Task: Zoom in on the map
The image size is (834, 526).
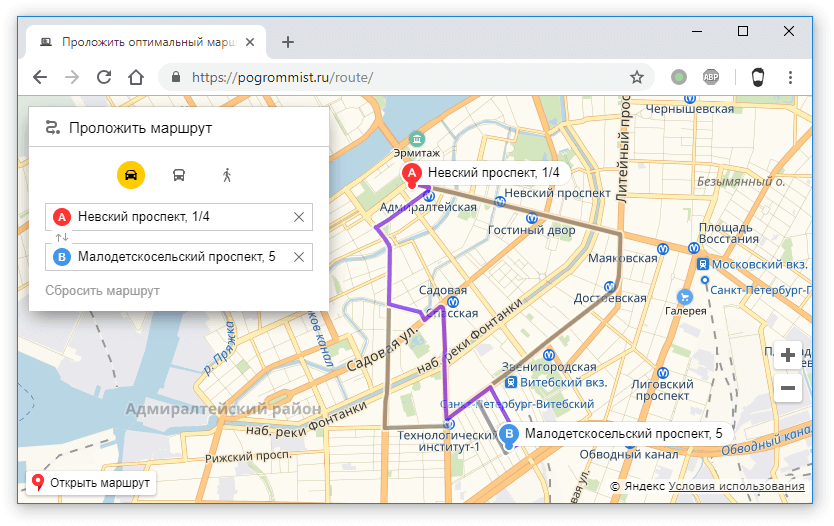Action: [x=788, y=355]
